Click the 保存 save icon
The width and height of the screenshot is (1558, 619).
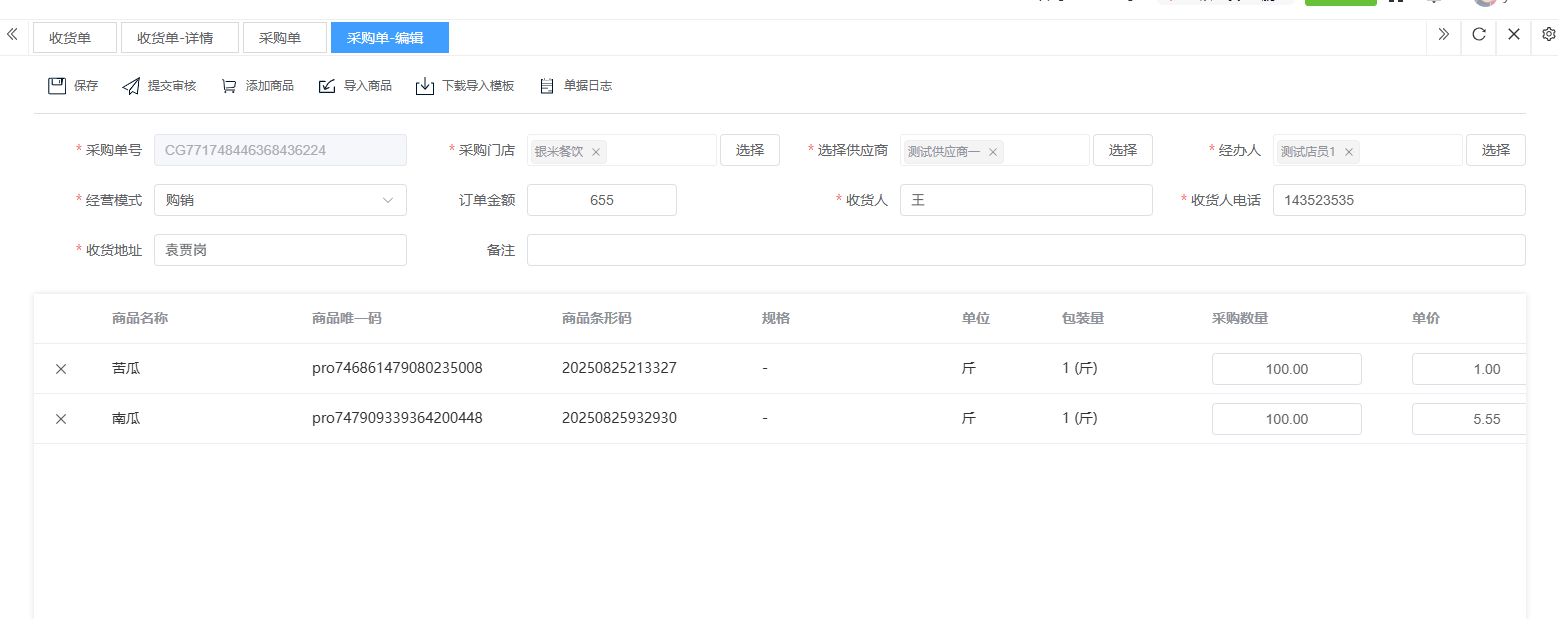click(x=57, y=86)
